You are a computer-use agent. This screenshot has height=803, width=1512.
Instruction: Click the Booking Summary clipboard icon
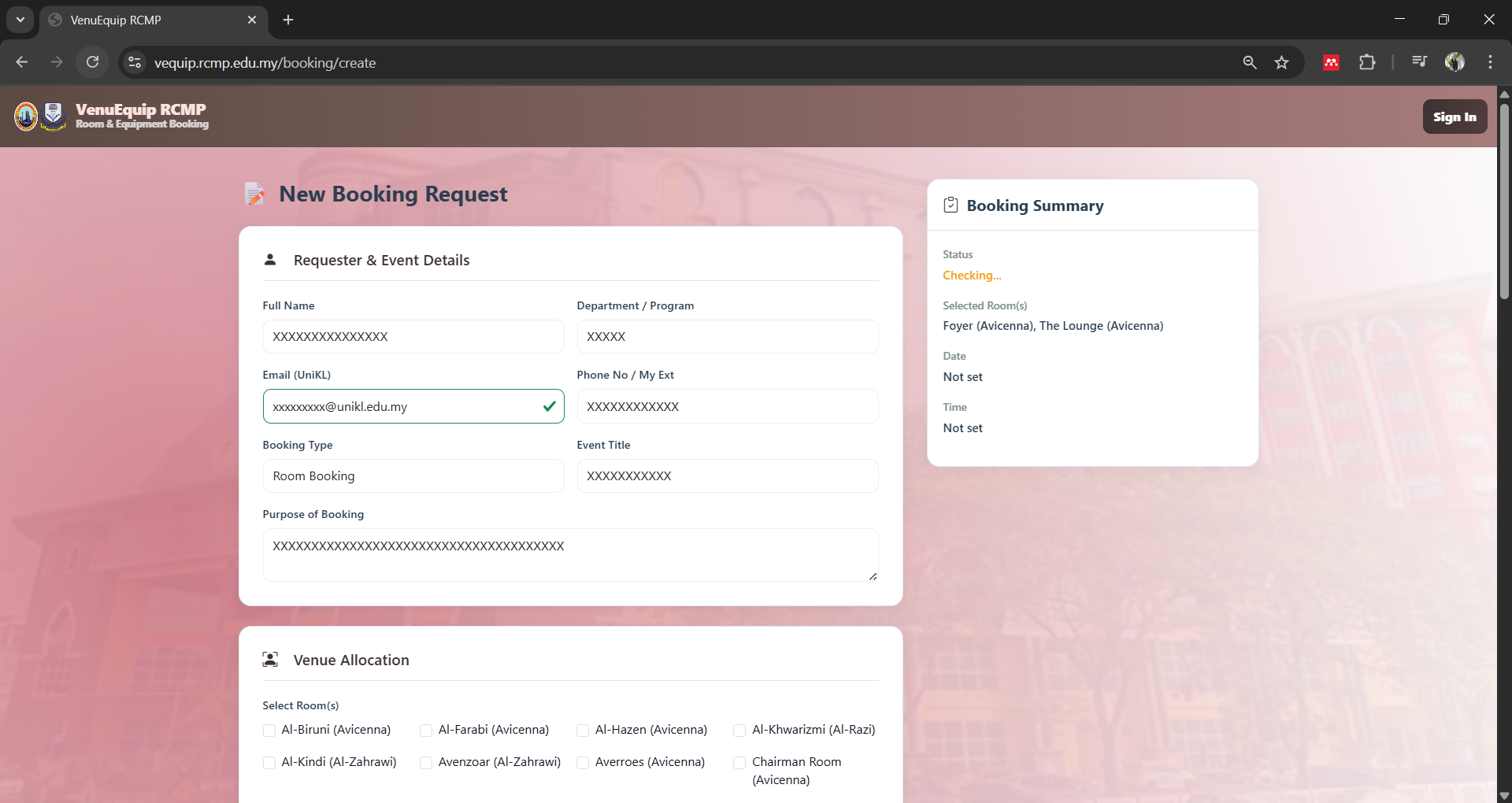pyautogui.click(x=951, y=205)
